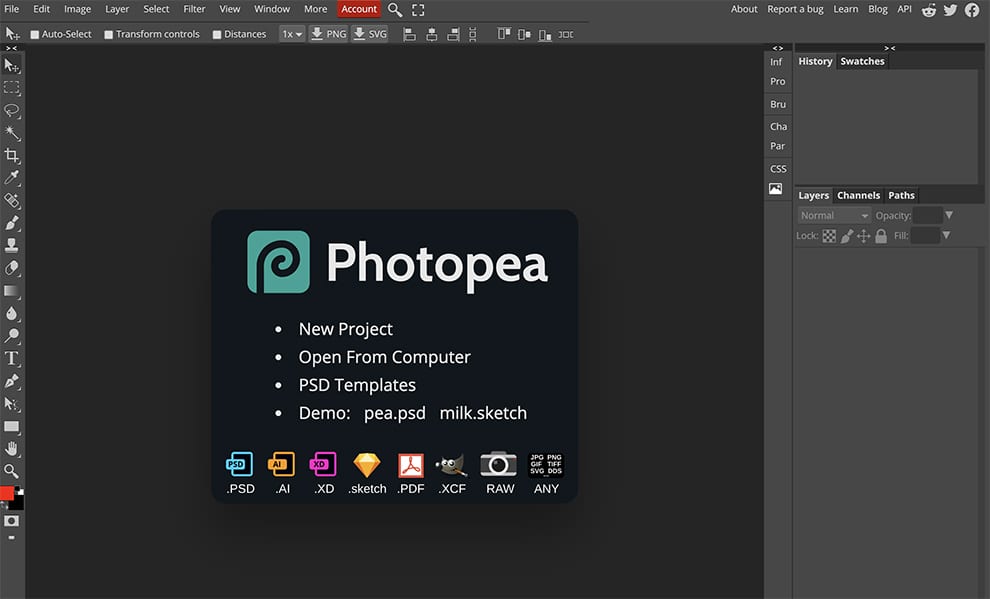Screen dimensions: 990x599
Task: Enable the Transform controls checkbox
Action: (x=109, y=35)
